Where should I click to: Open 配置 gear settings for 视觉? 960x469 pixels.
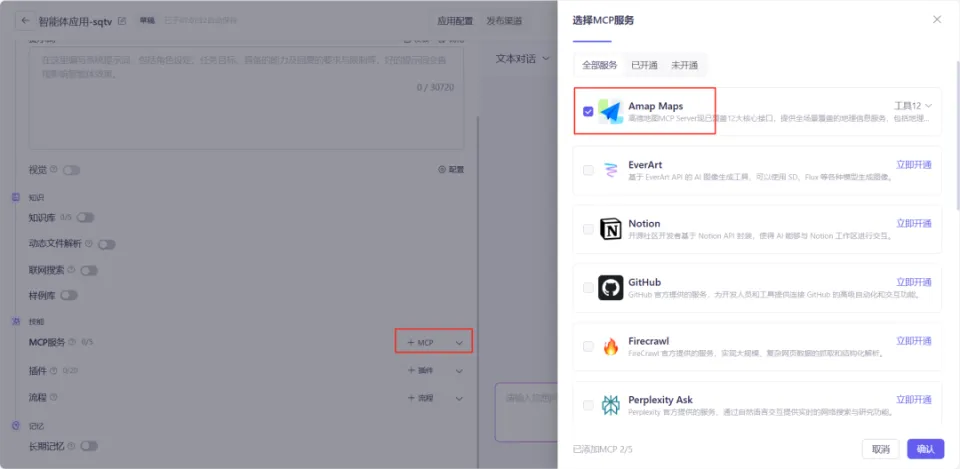(451, 170)
